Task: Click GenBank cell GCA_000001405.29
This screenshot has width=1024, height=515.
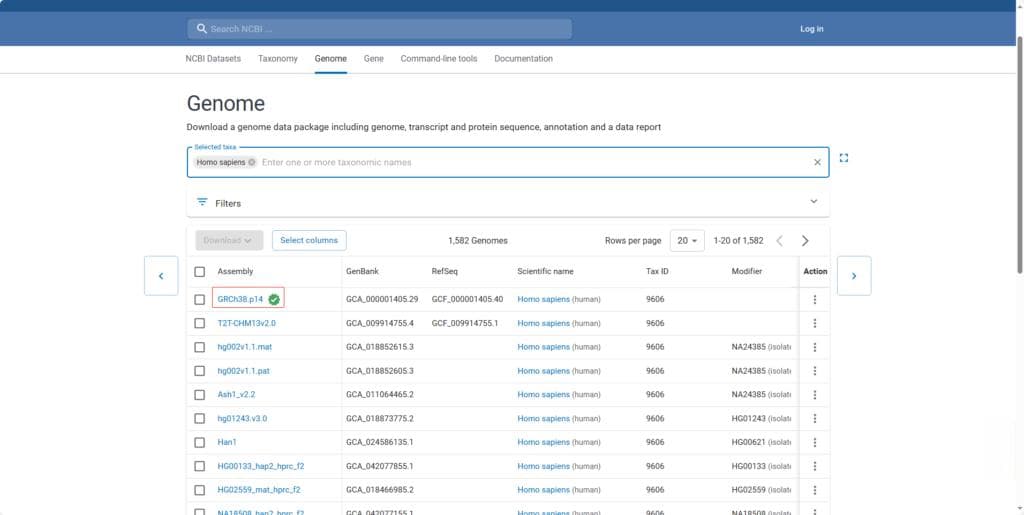Action: (x=382, y=300)
